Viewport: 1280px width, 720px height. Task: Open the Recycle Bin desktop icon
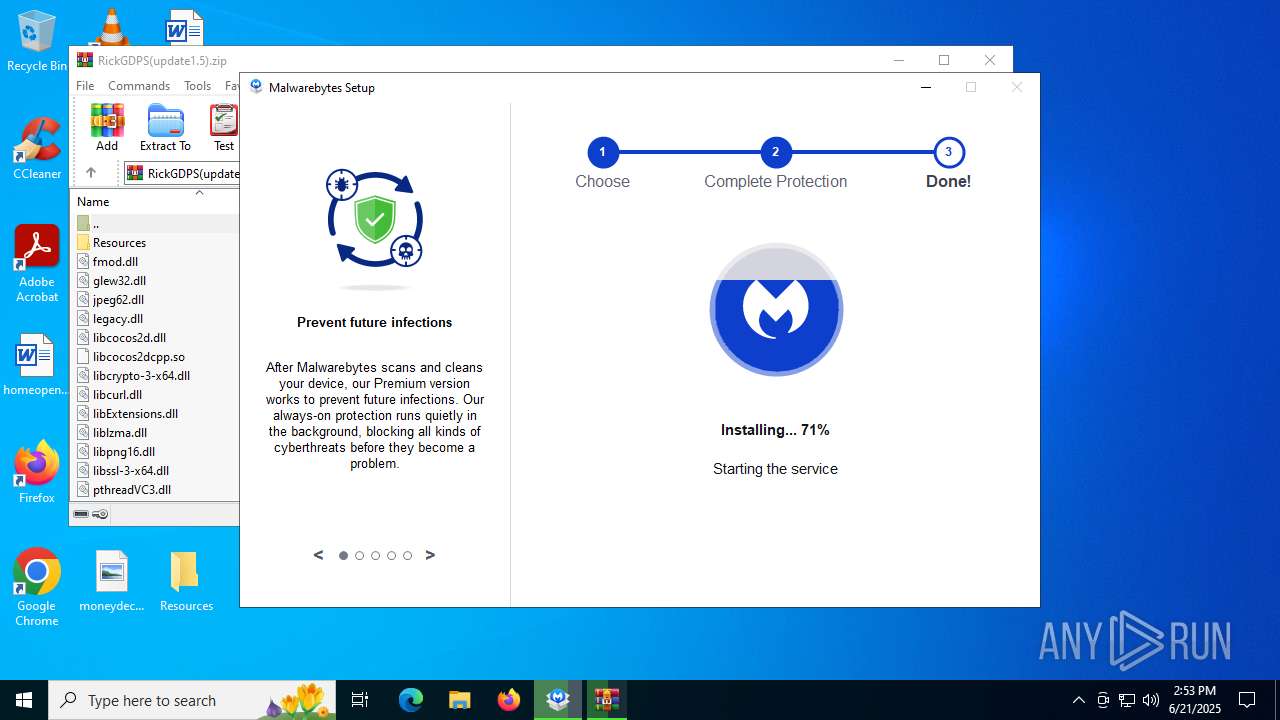(37, 42)
